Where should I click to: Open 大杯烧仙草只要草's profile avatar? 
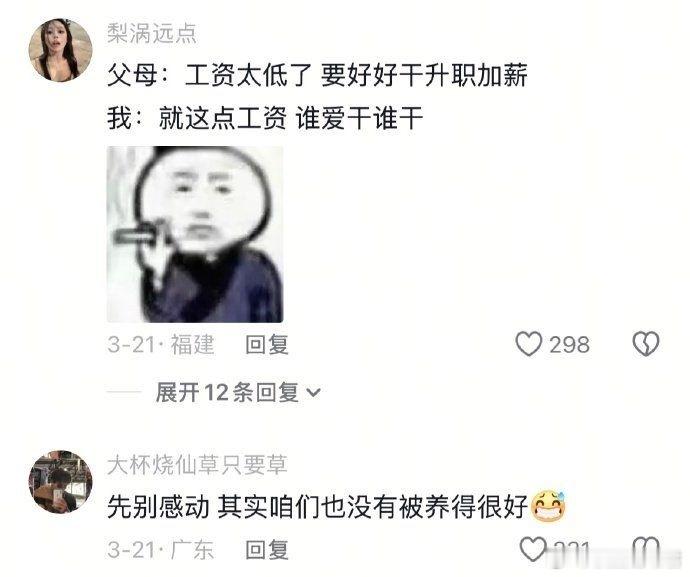pyautogui.click(x=61, y=481)
